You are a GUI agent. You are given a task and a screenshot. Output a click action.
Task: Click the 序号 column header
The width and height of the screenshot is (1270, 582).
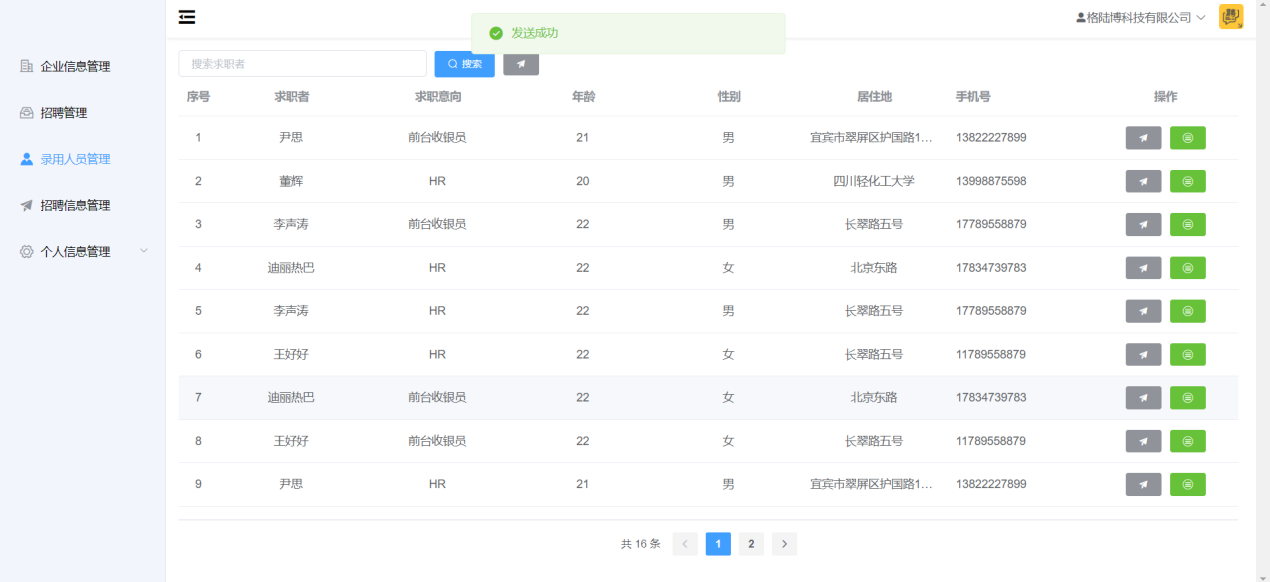[198, 97]
